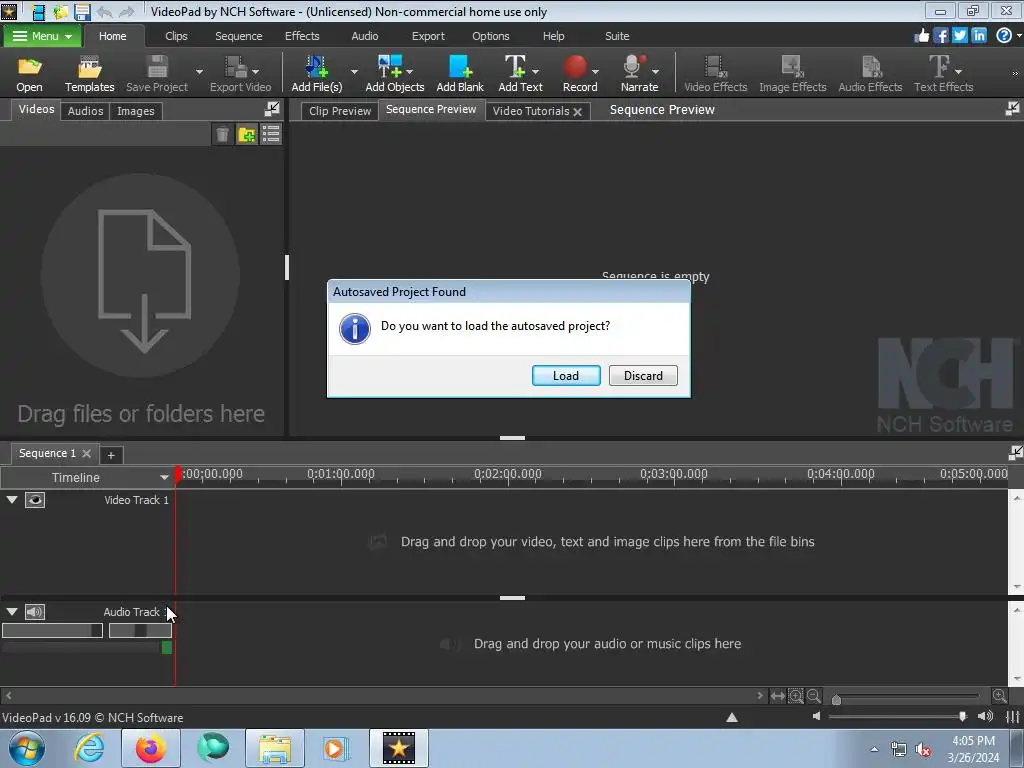The width and height of the screenshot is (1024, 768).
Task: Switch to the Clip Preview tab
Action: pyautogui.click(x=340, y=111)
